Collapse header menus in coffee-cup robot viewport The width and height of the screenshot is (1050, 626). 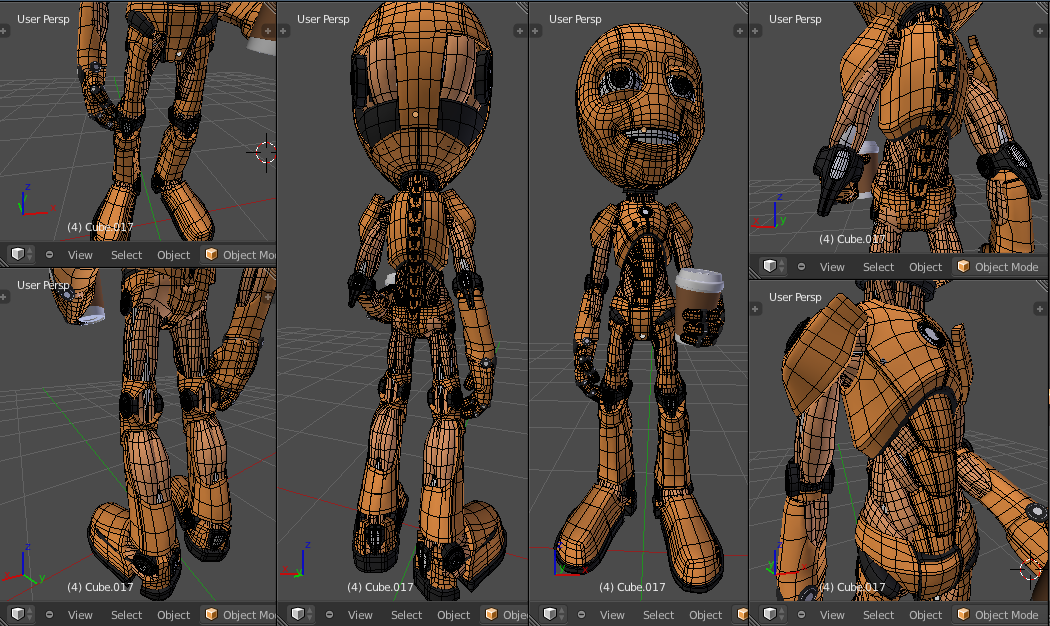581,615
